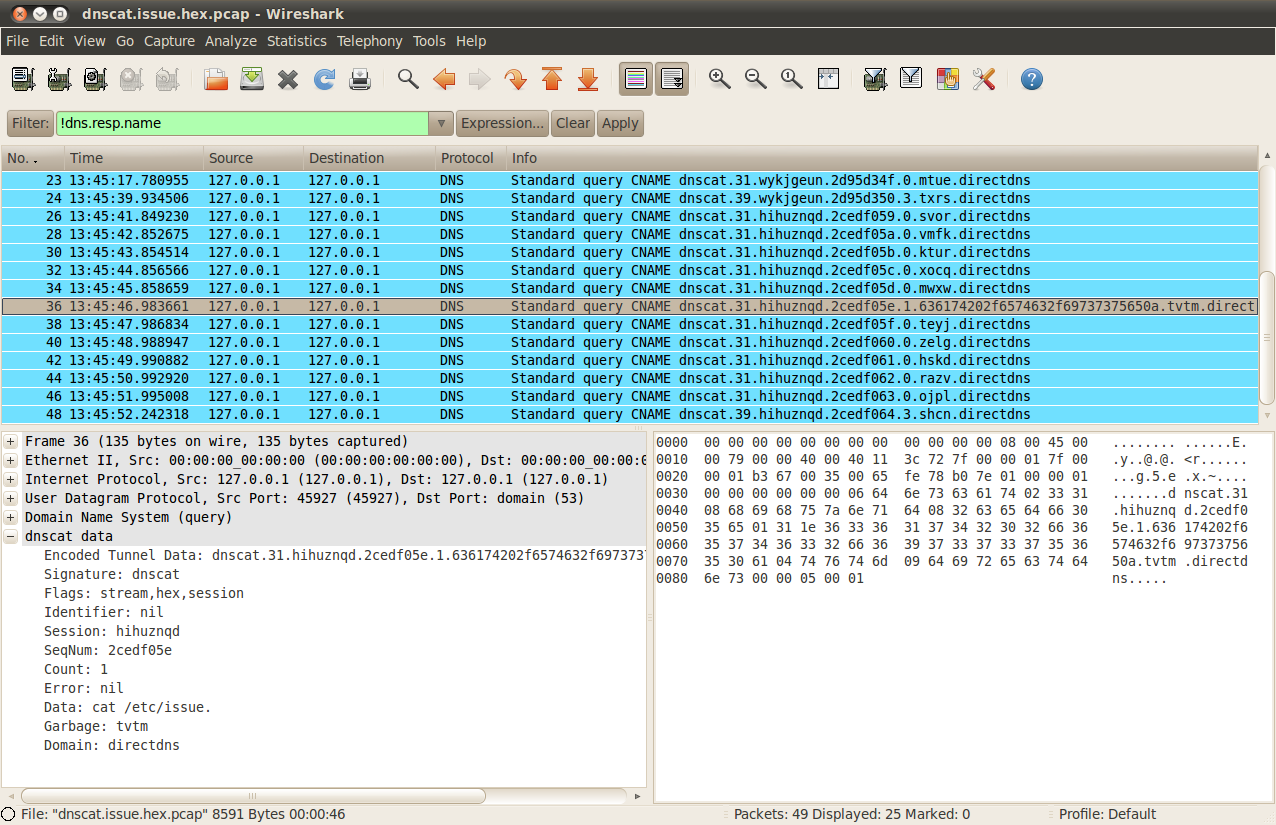Open the Statistics menu
Viewport: 1276px width, 825px height.
[297, 41]
